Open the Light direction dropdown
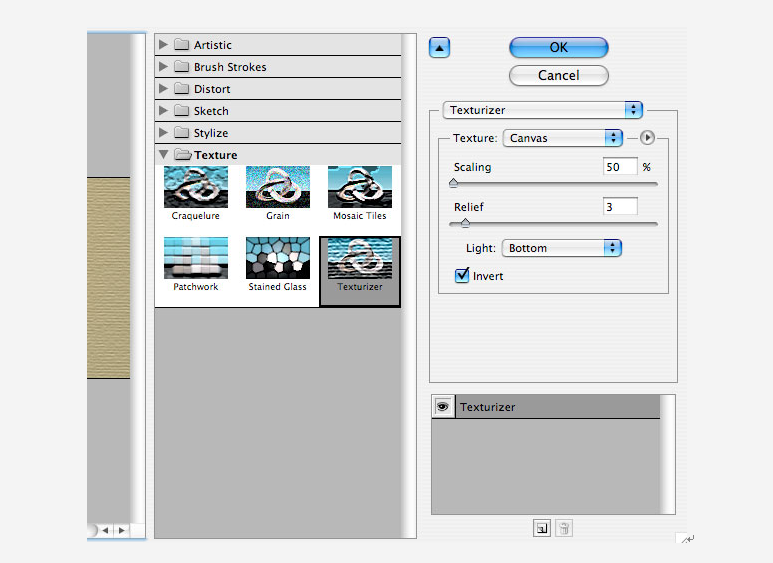 click(x=562, y=248)
